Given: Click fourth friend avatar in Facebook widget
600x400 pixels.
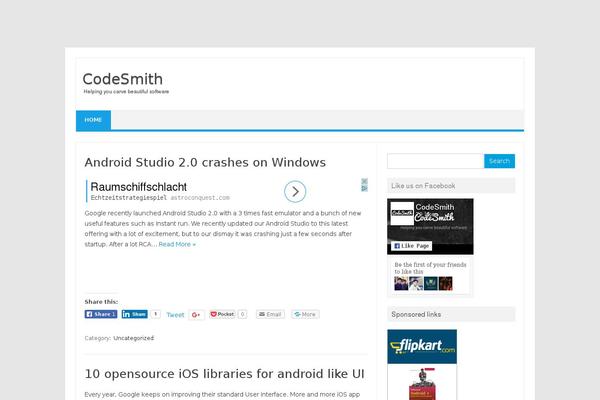Looking at the screenshot, I should [445, 284].
